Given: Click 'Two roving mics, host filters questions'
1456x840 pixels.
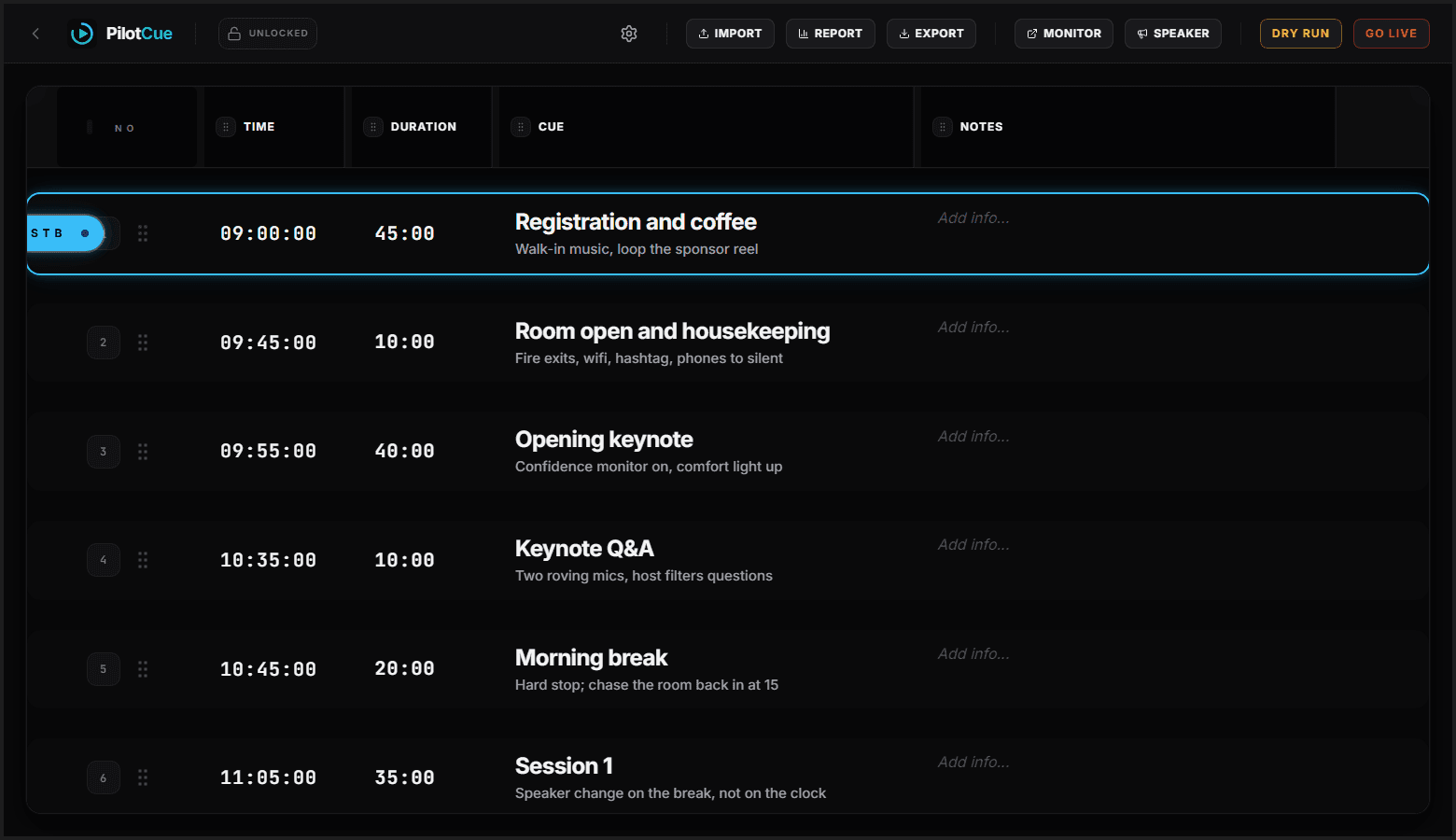Looking at the screenshot, I should point(644,576).
